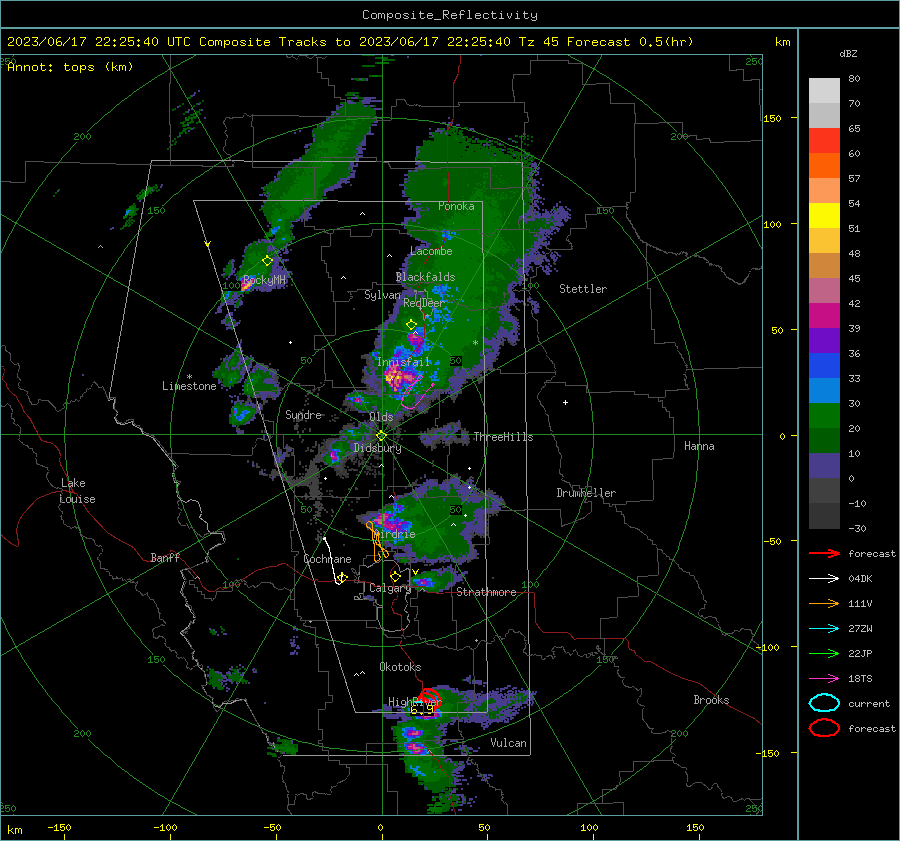Select the magenta 18TS track arrow
Screen dimensions: 900x841
pyautogui.click(x=824, y=679)
